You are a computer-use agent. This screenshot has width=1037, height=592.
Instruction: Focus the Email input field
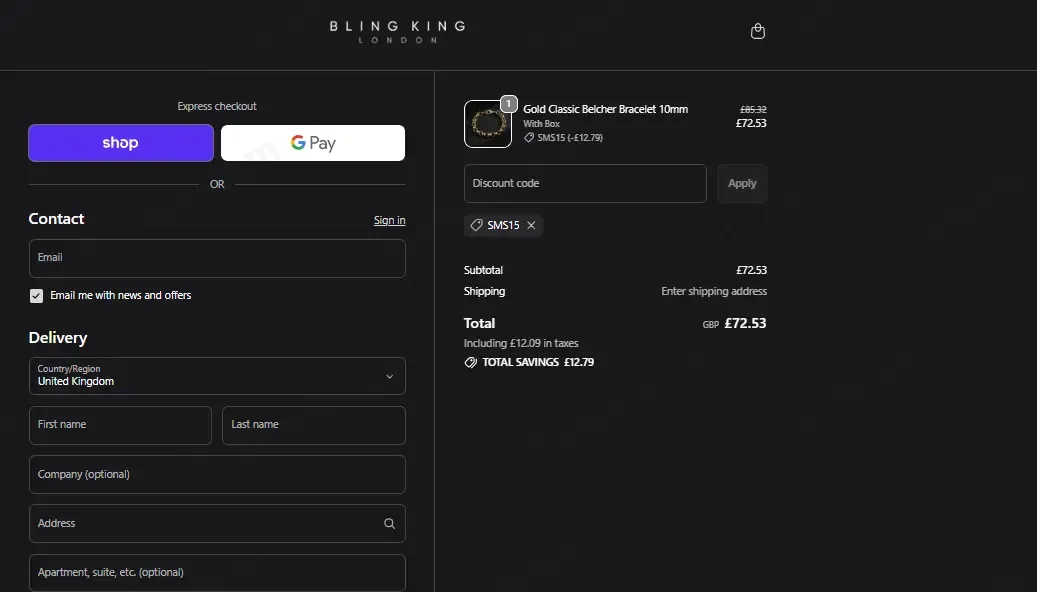pyautogui.click(x=217, y=259)
